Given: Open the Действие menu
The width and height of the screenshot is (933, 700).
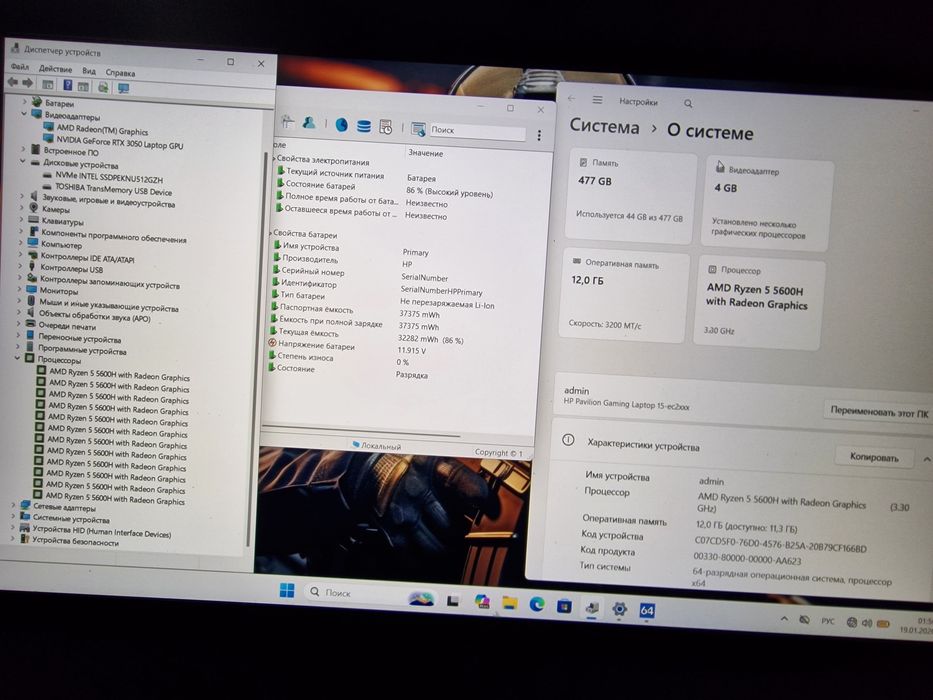Looking at the screenshot, I should coord(55,68).
